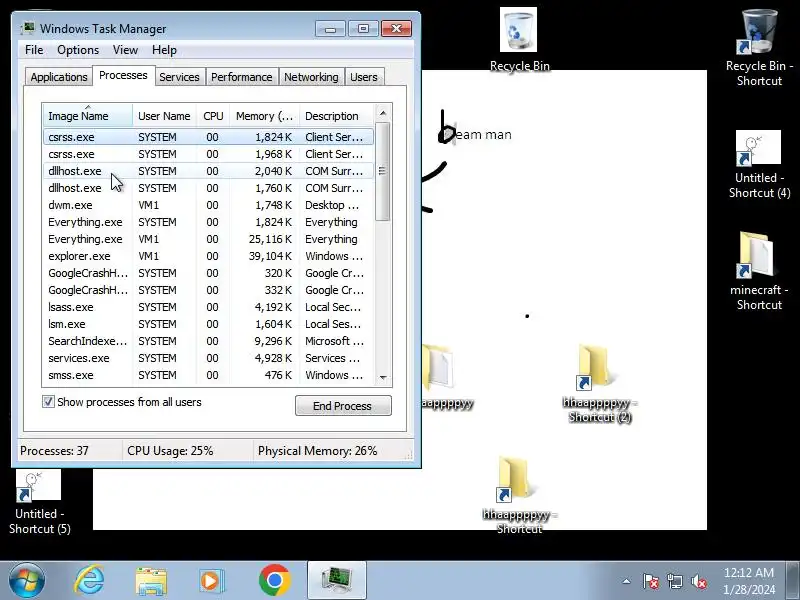Select the dllhost.exe row using 1,760 K
Image resolution: width=800 pixels, height=600 pixels.
point(209,188)
